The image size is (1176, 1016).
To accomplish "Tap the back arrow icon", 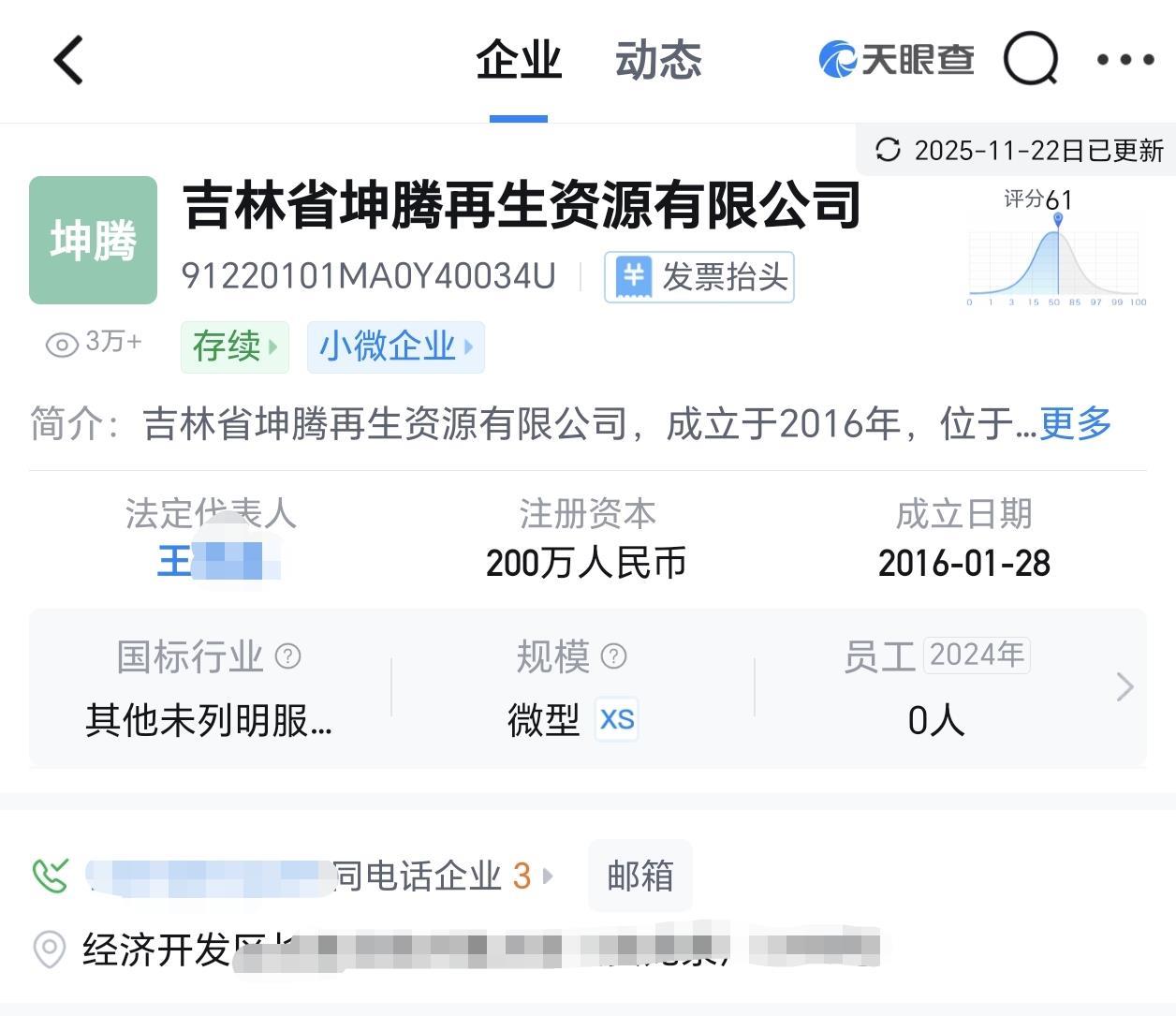I will 69,61.
